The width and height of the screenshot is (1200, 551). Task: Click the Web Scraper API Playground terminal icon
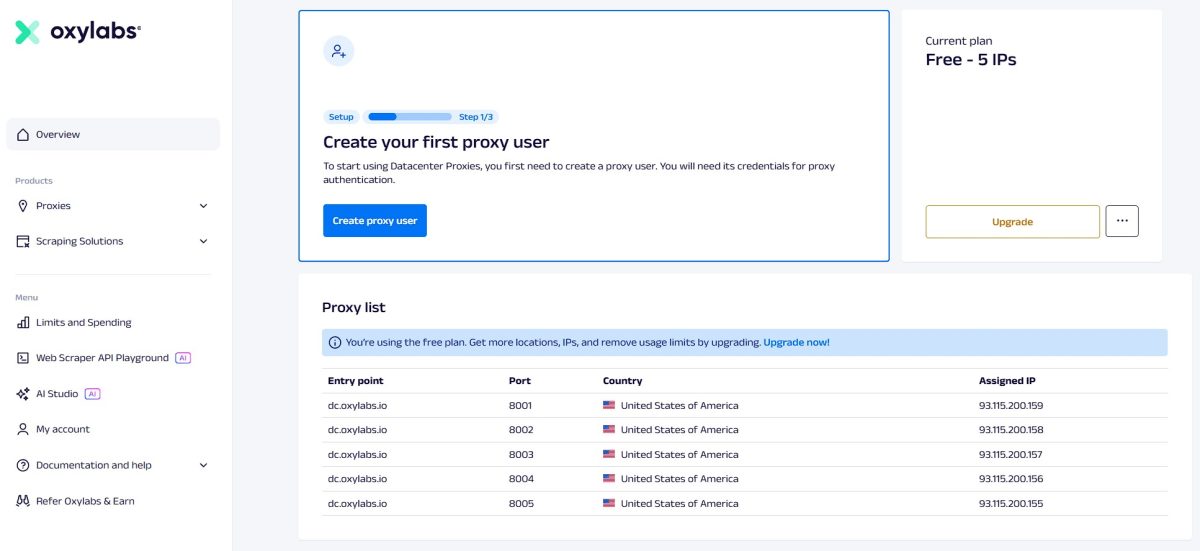(23, 358)
